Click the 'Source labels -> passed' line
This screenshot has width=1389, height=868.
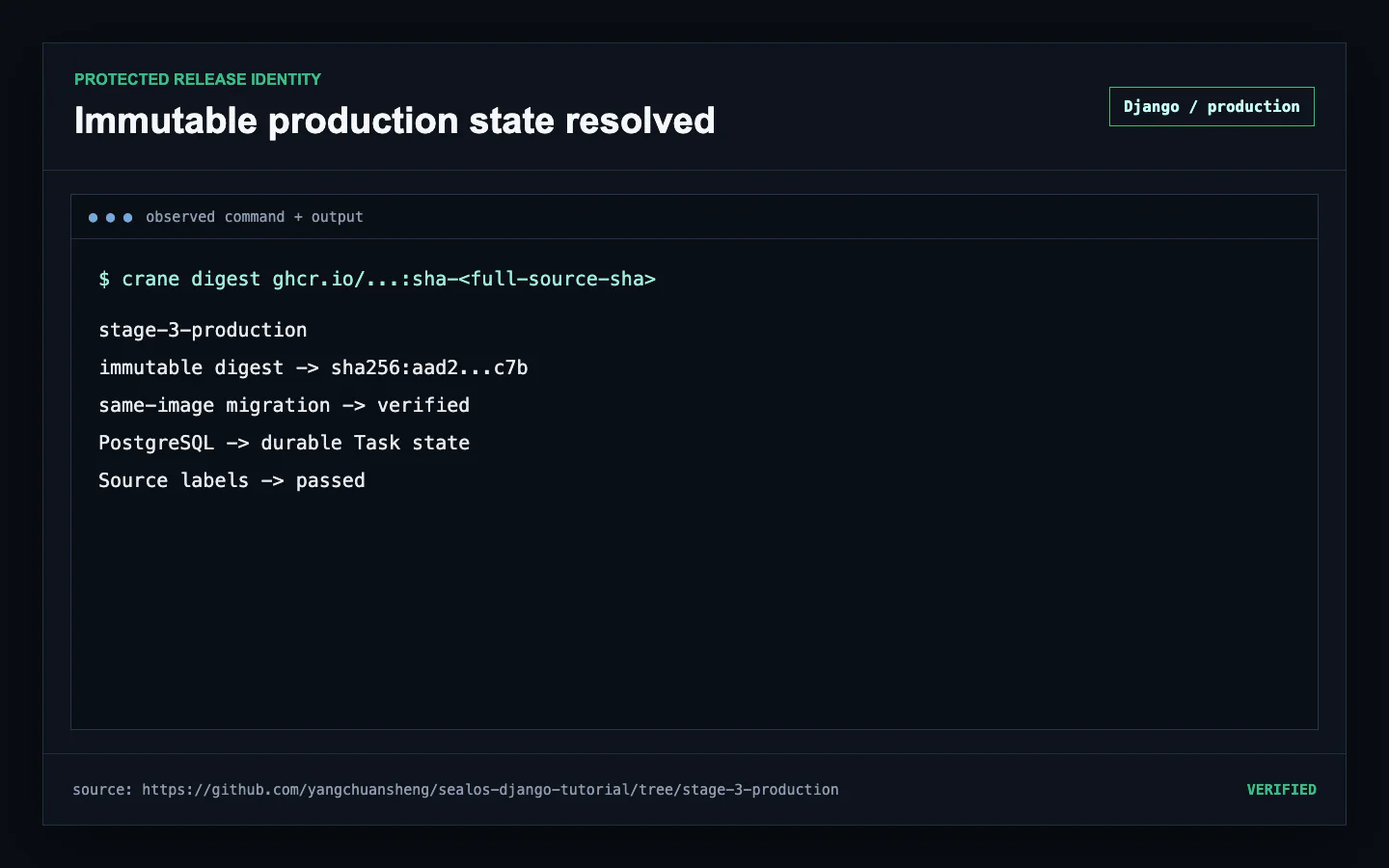tap(231, 480)
